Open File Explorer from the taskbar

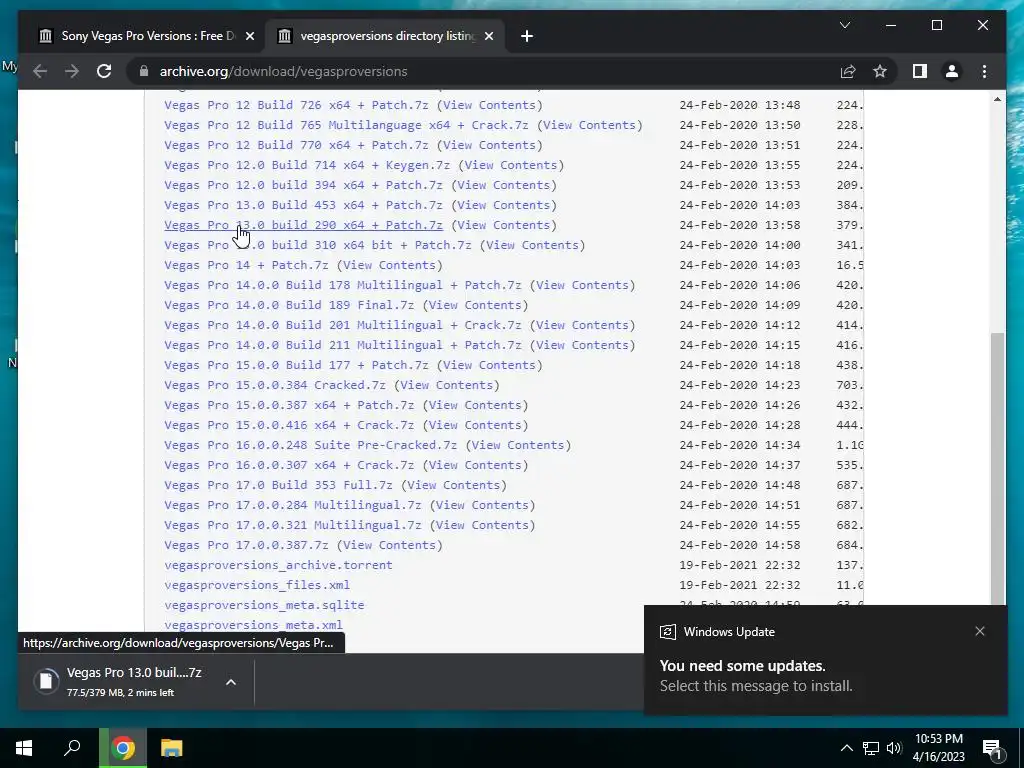(x=171, y=748)
